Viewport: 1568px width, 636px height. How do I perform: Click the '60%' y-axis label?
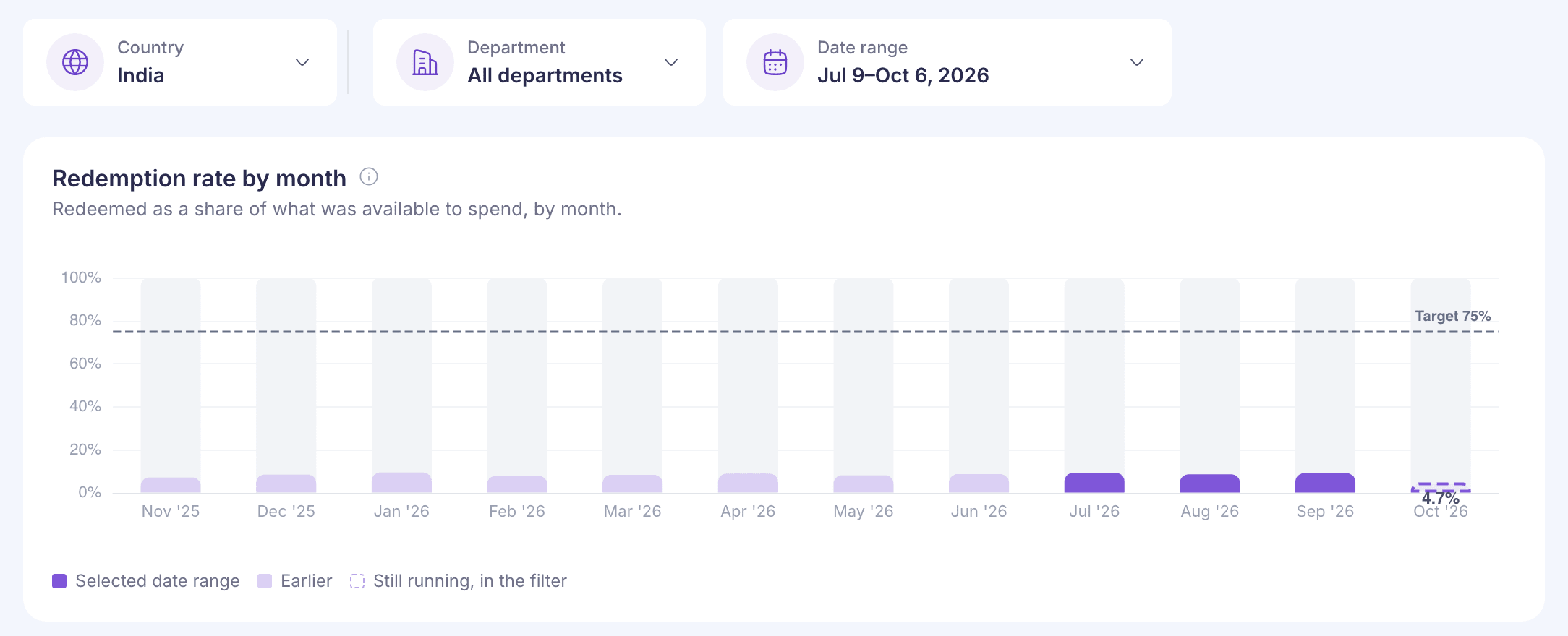point(85,364)
